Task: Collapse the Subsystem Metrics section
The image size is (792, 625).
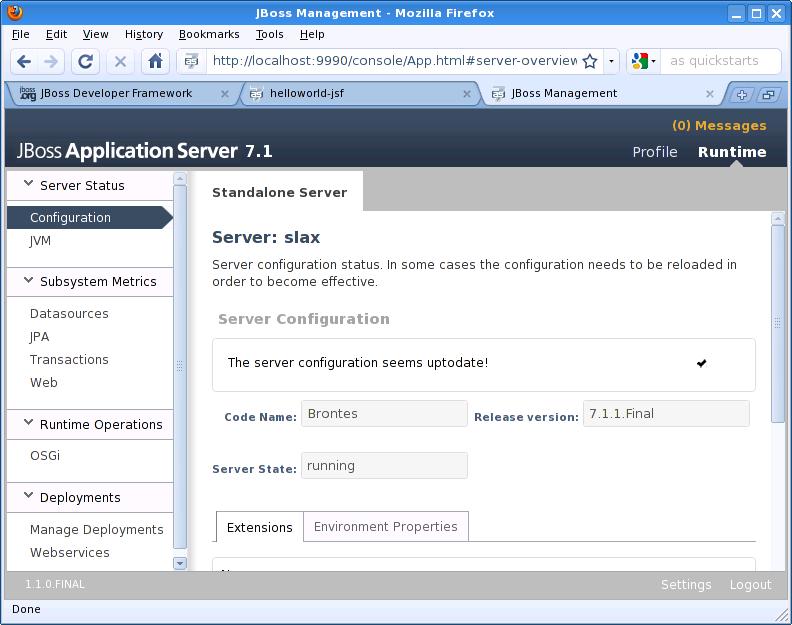Action: point(28,280)
